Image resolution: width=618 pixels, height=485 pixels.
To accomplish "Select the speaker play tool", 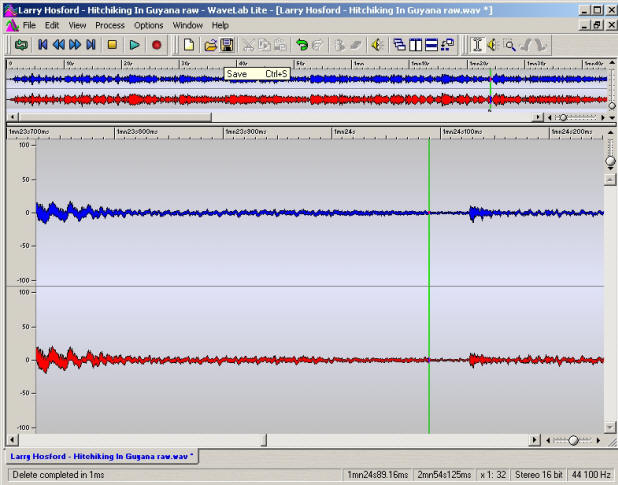I will (493, 45).
